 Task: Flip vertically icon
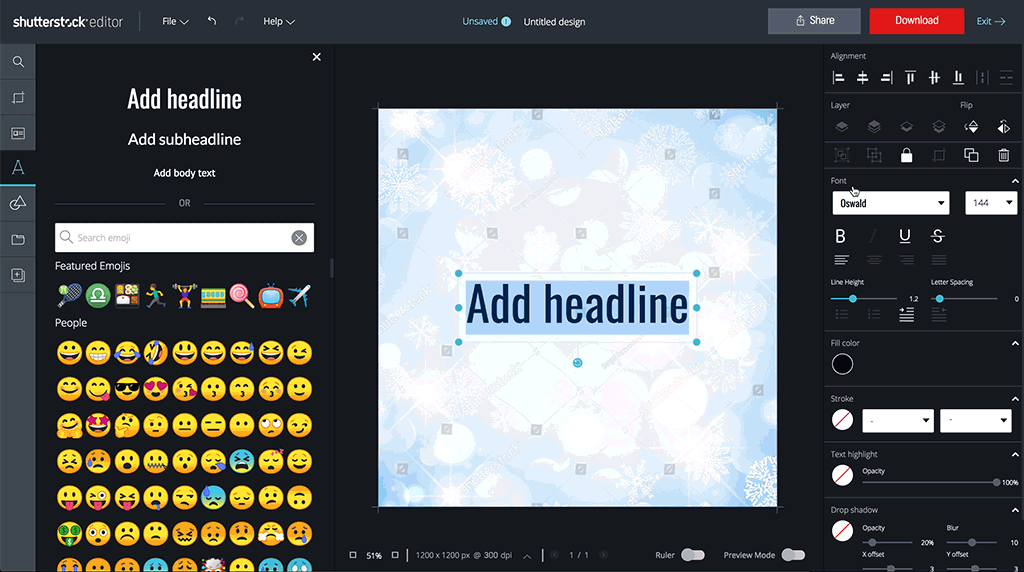tap(971, 127)
